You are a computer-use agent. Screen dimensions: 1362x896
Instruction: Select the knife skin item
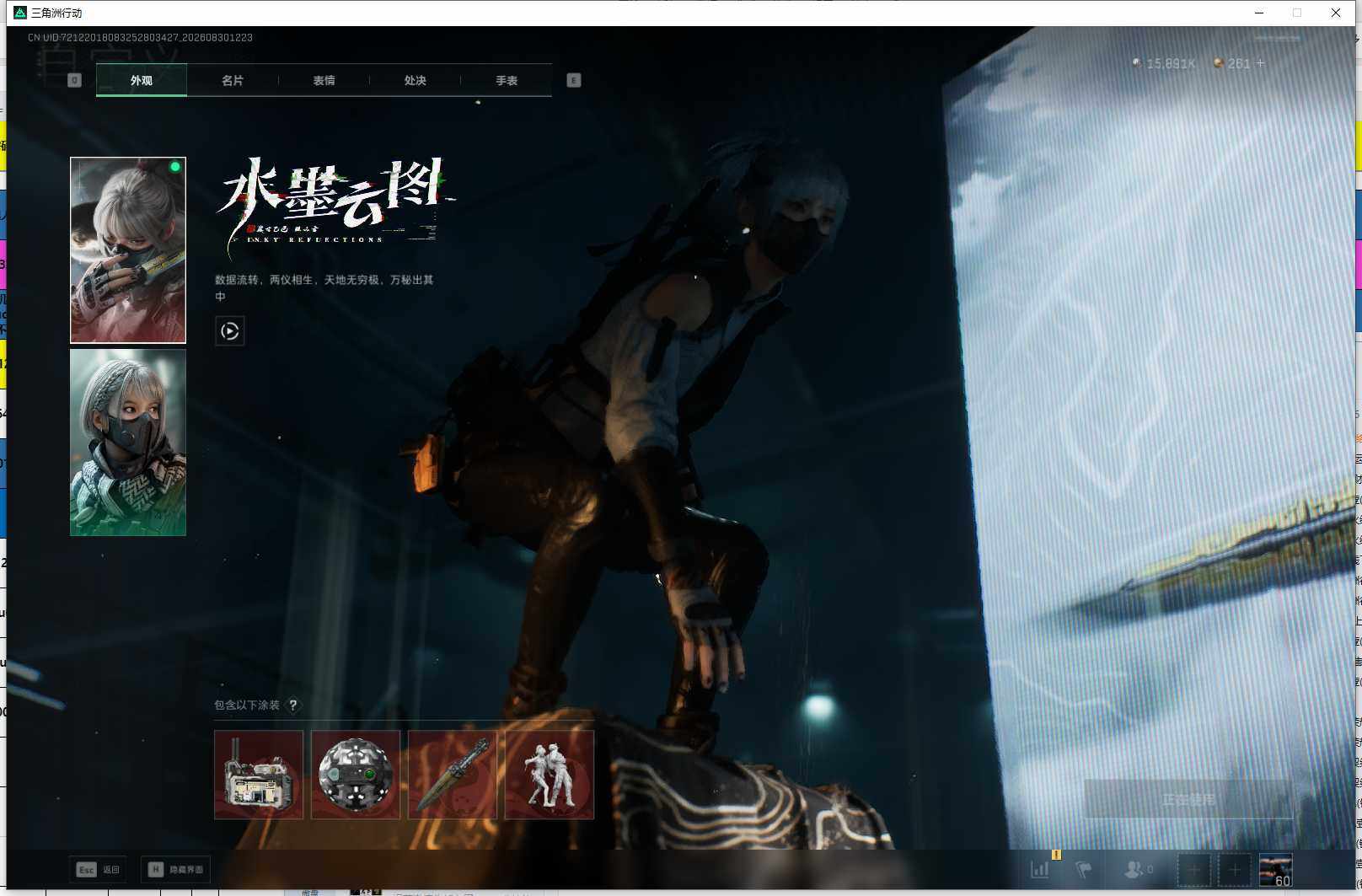click(x=453, y=775)
